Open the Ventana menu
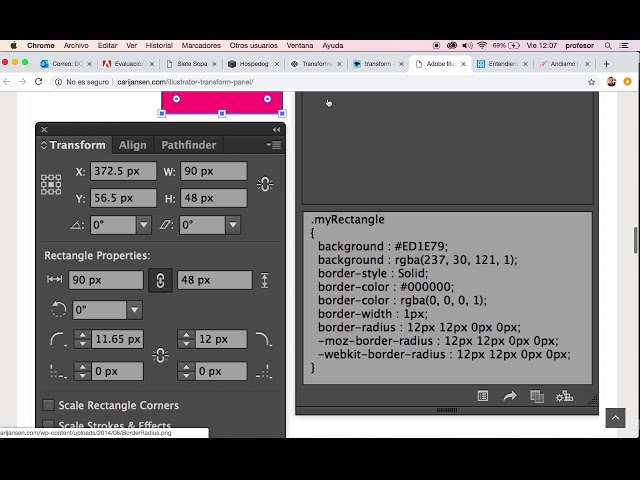 coord(300,45)
